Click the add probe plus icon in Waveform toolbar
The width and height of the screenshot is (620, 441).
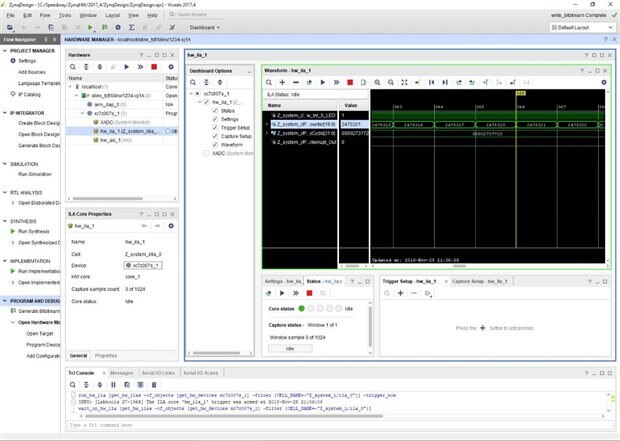tap(284, 82)
